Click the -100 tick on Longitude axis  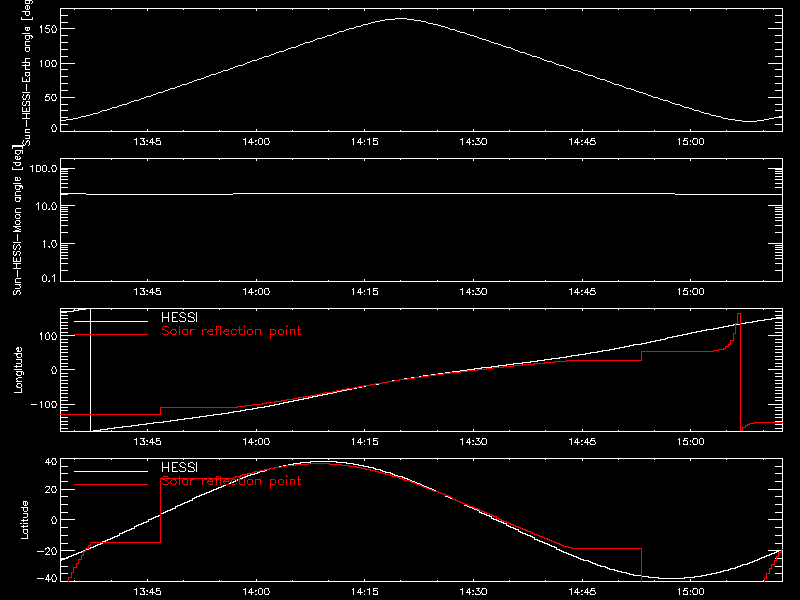pos(44,404)
